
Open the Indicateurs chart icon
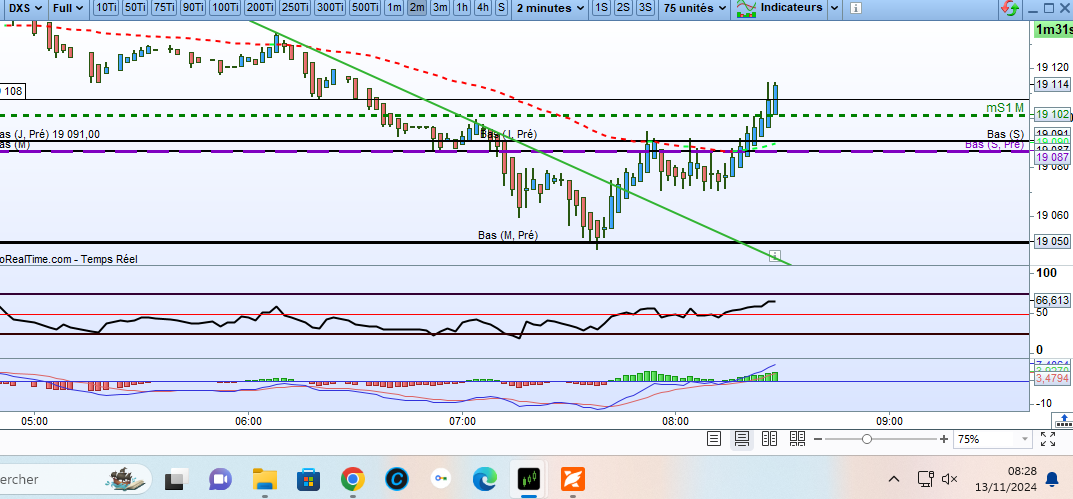click(x=747, y=8)
